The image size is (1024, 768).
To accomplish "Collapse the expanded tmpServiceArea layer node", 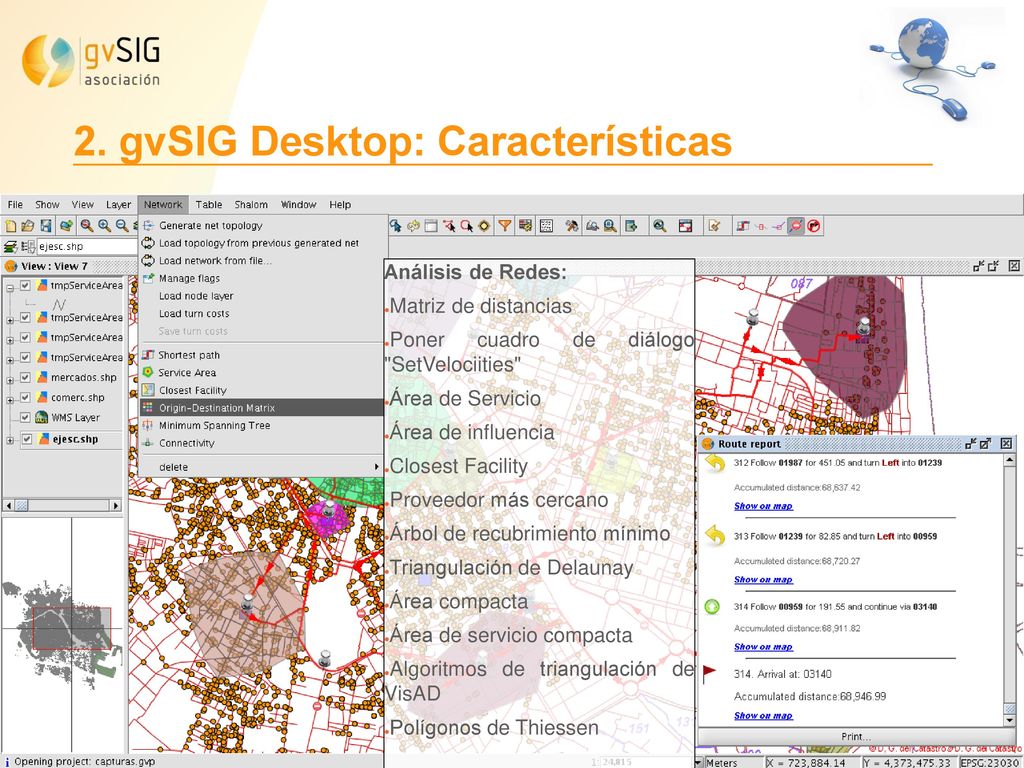I will pos(10,287).
